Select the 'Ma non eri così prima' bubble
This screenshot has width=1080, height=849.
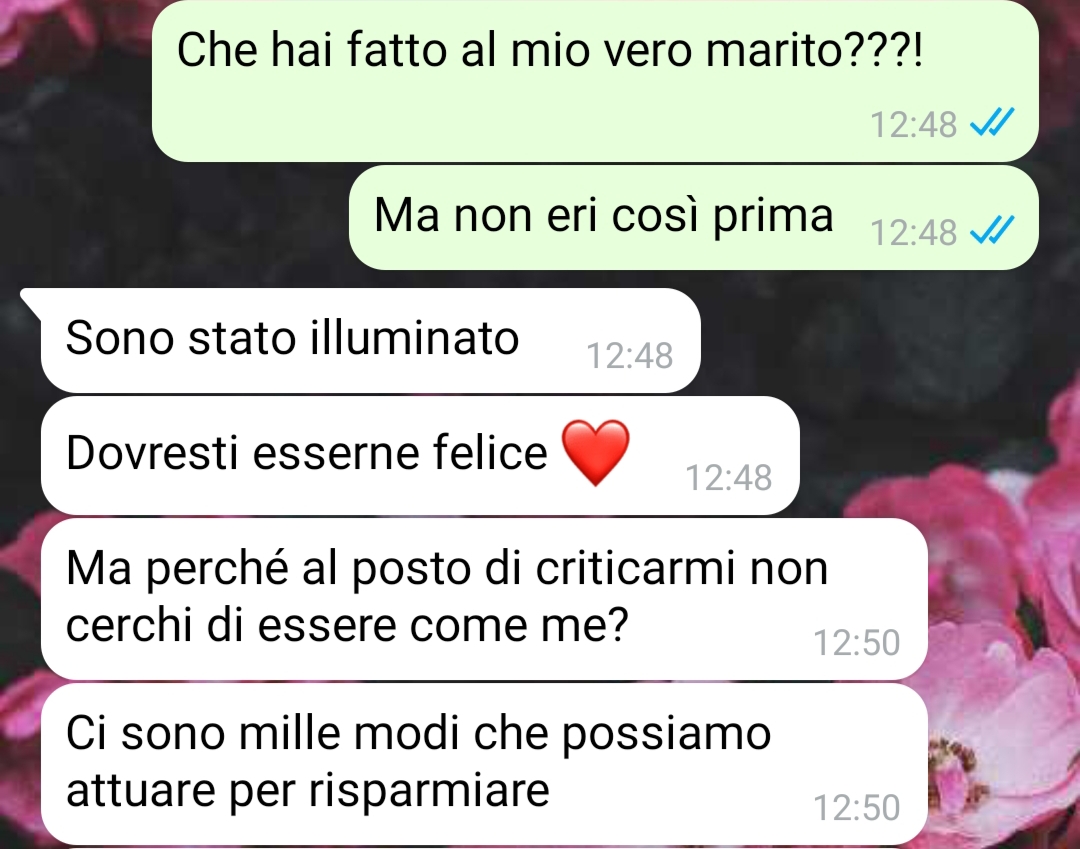click(694, 218)
